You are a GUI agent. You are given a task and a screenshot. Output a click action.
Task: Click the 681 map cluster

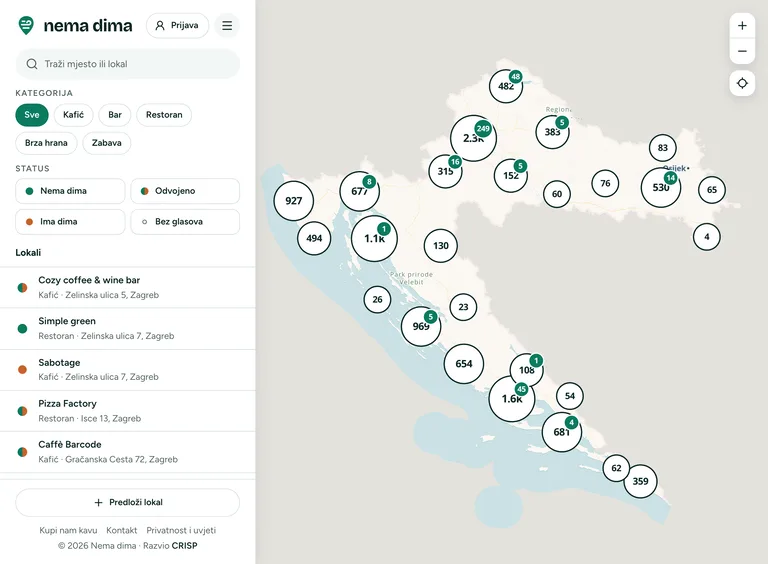coord(562,432)
